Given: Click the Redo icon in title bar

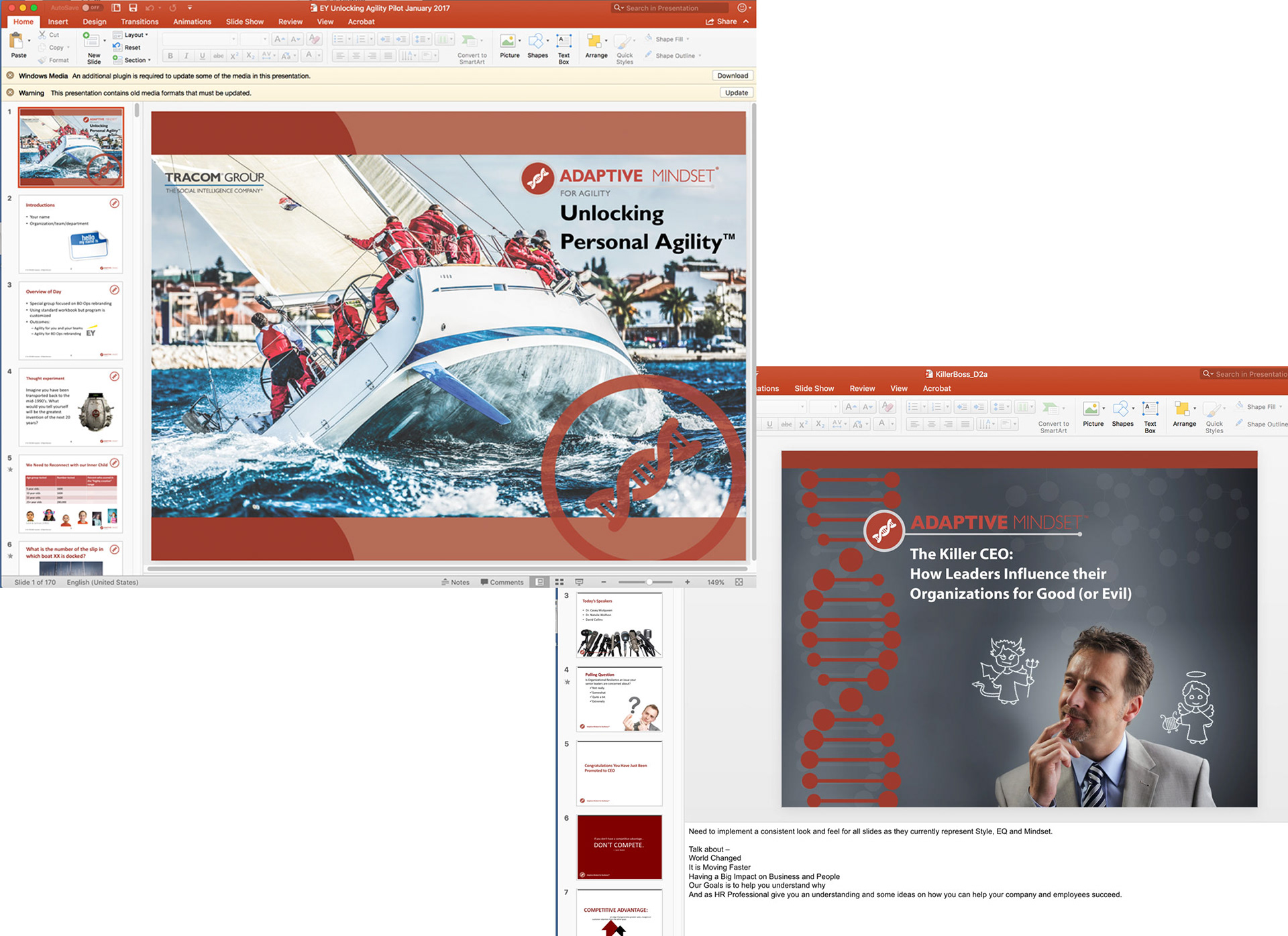Looking at the screenshot, I should (173, 8).
